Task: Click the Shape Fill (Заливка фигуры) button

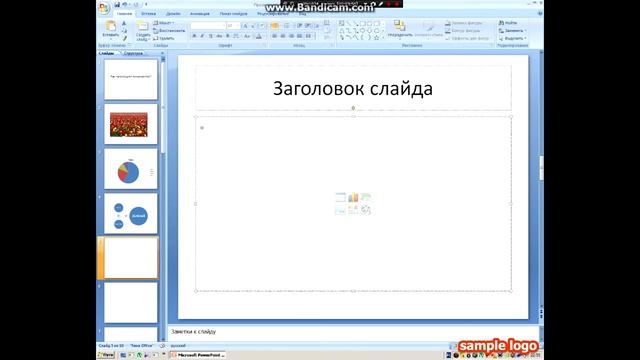Action: click(x=464, y=23)
